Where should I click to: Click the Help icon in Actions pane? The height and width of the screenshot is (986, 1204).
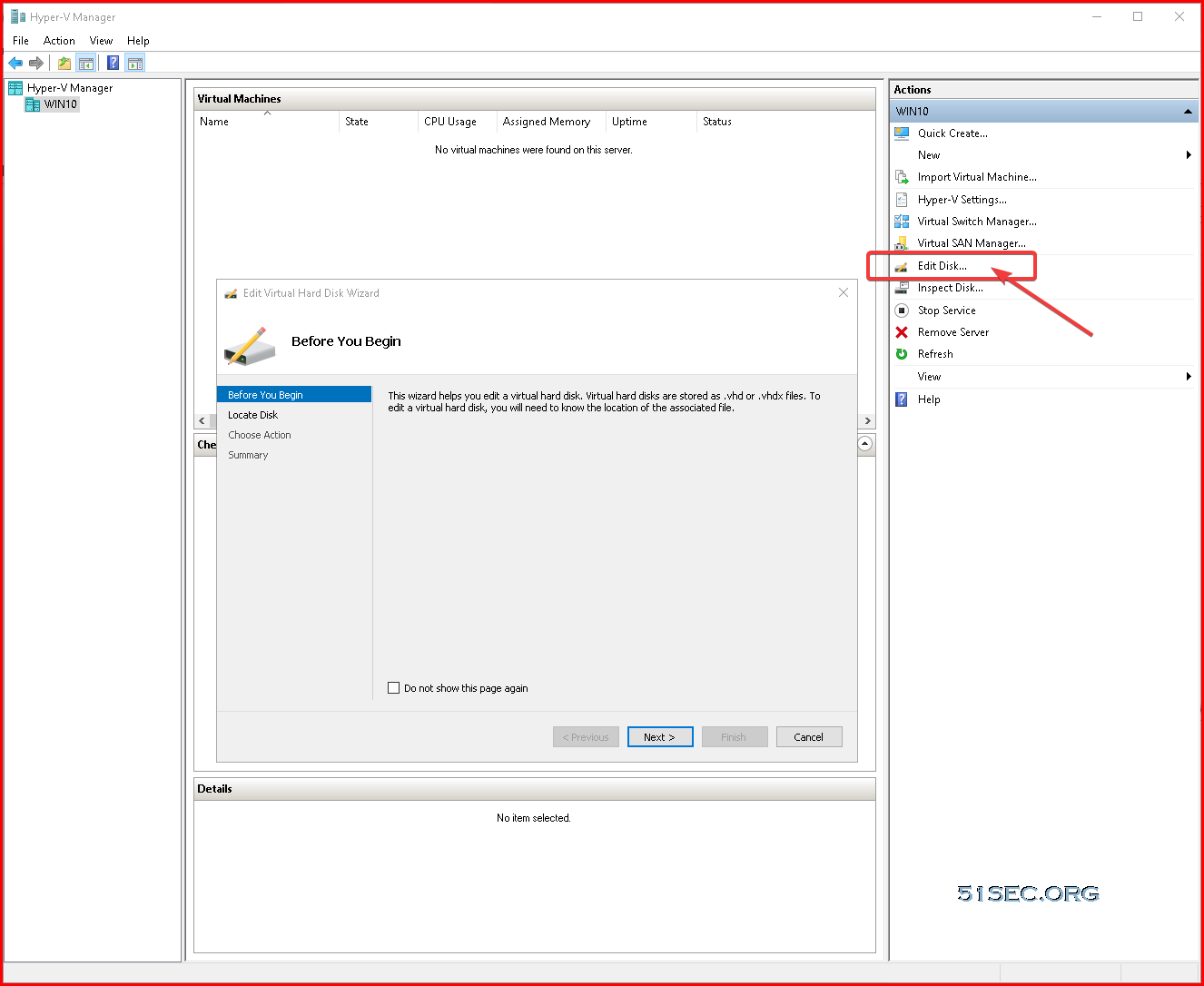pos(902,399)
